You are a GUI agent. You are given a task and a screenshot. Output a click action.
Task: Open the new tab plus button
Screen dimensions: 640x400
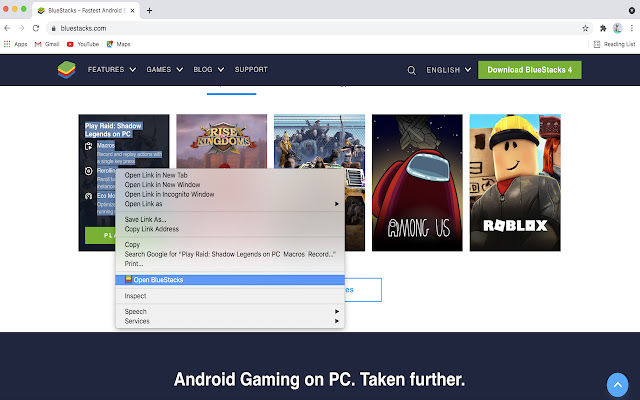149,10
